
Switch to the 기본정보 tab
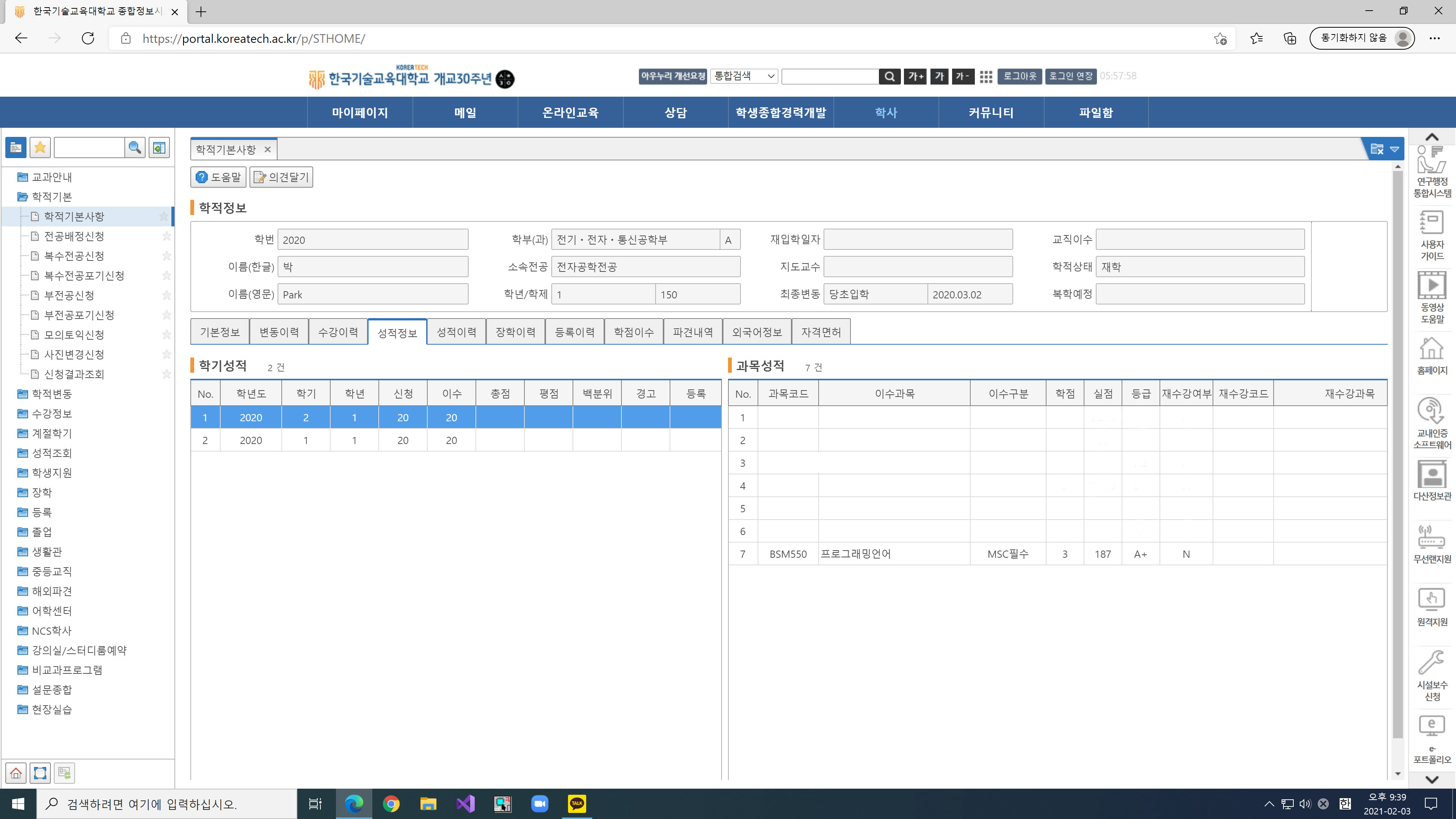point(220,332)
